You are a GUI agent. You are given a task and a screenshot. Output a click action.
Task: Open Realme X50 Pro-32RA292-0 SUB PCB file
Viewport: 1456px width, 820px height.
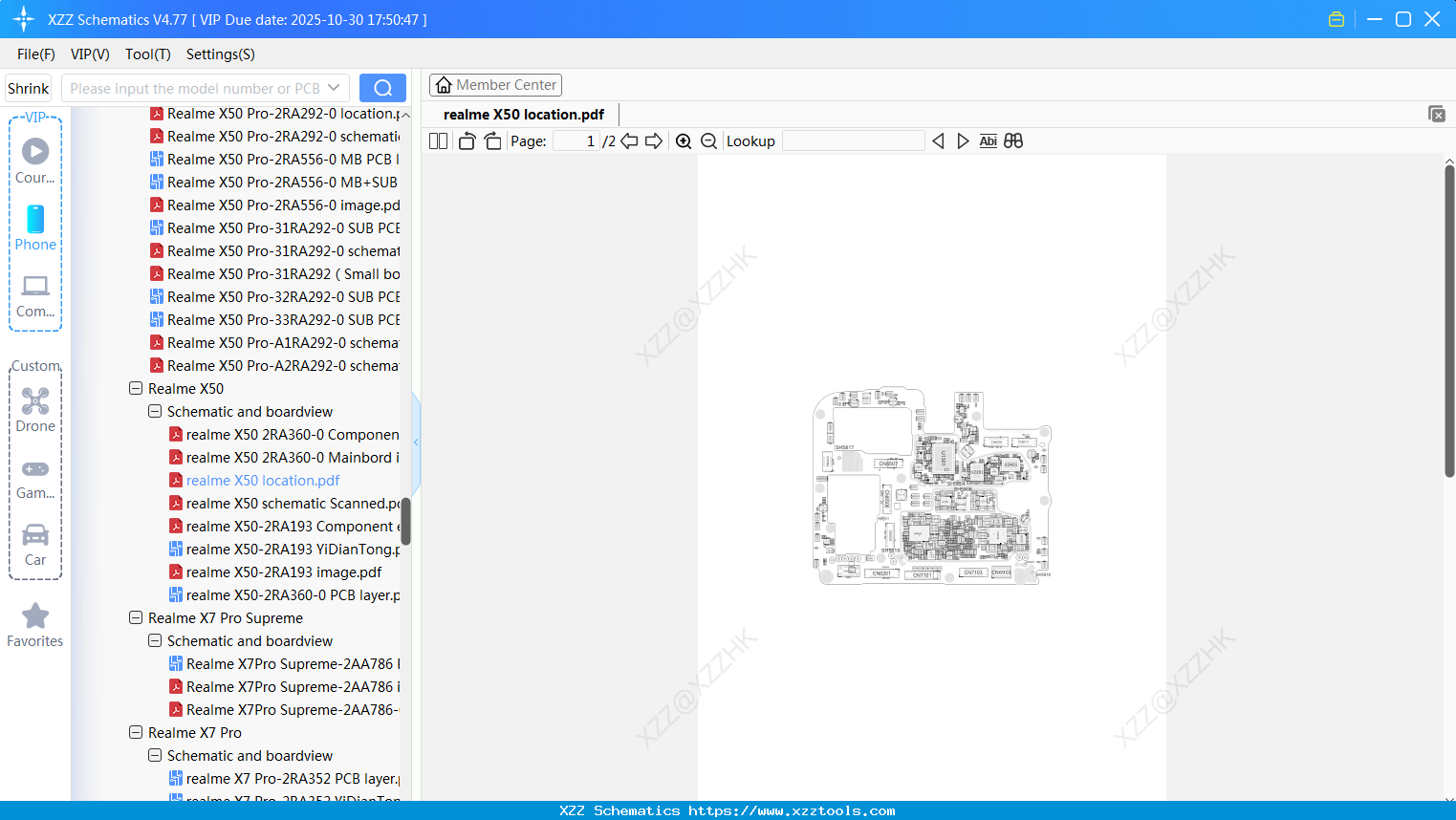(274, 297)
